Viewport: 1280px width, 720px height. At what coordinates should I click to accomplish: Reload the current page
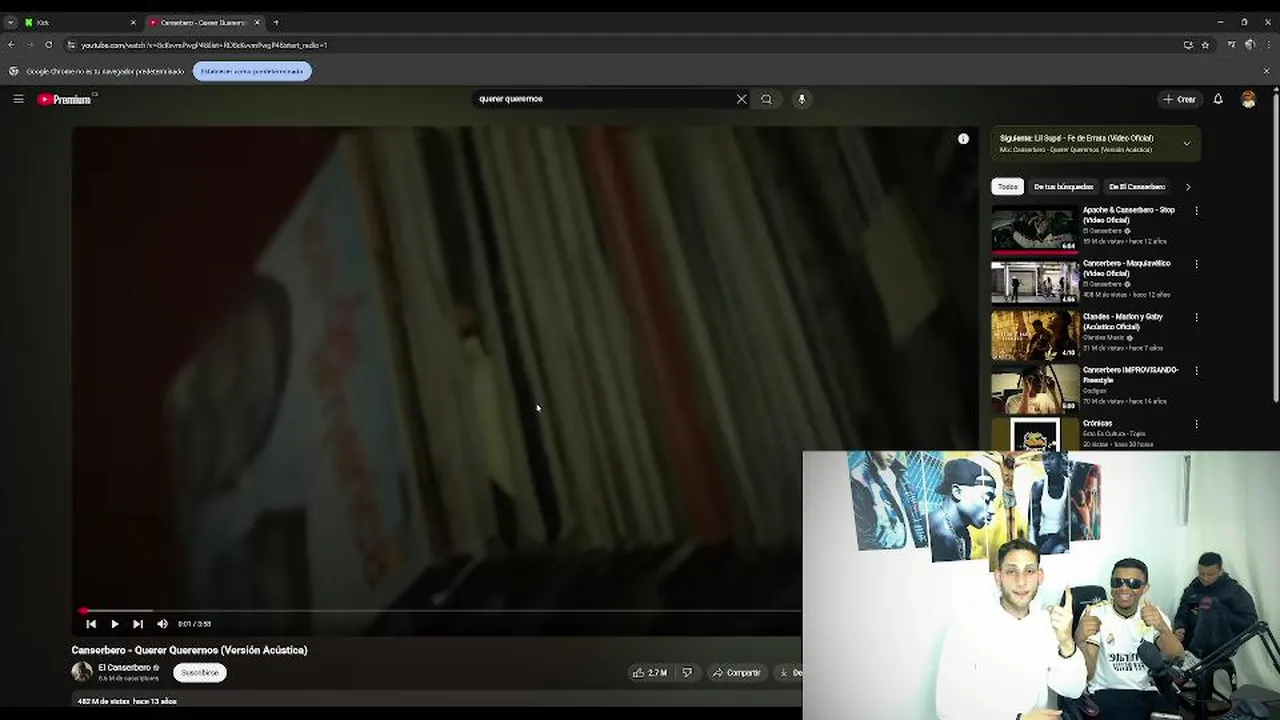tap(48, 45)
